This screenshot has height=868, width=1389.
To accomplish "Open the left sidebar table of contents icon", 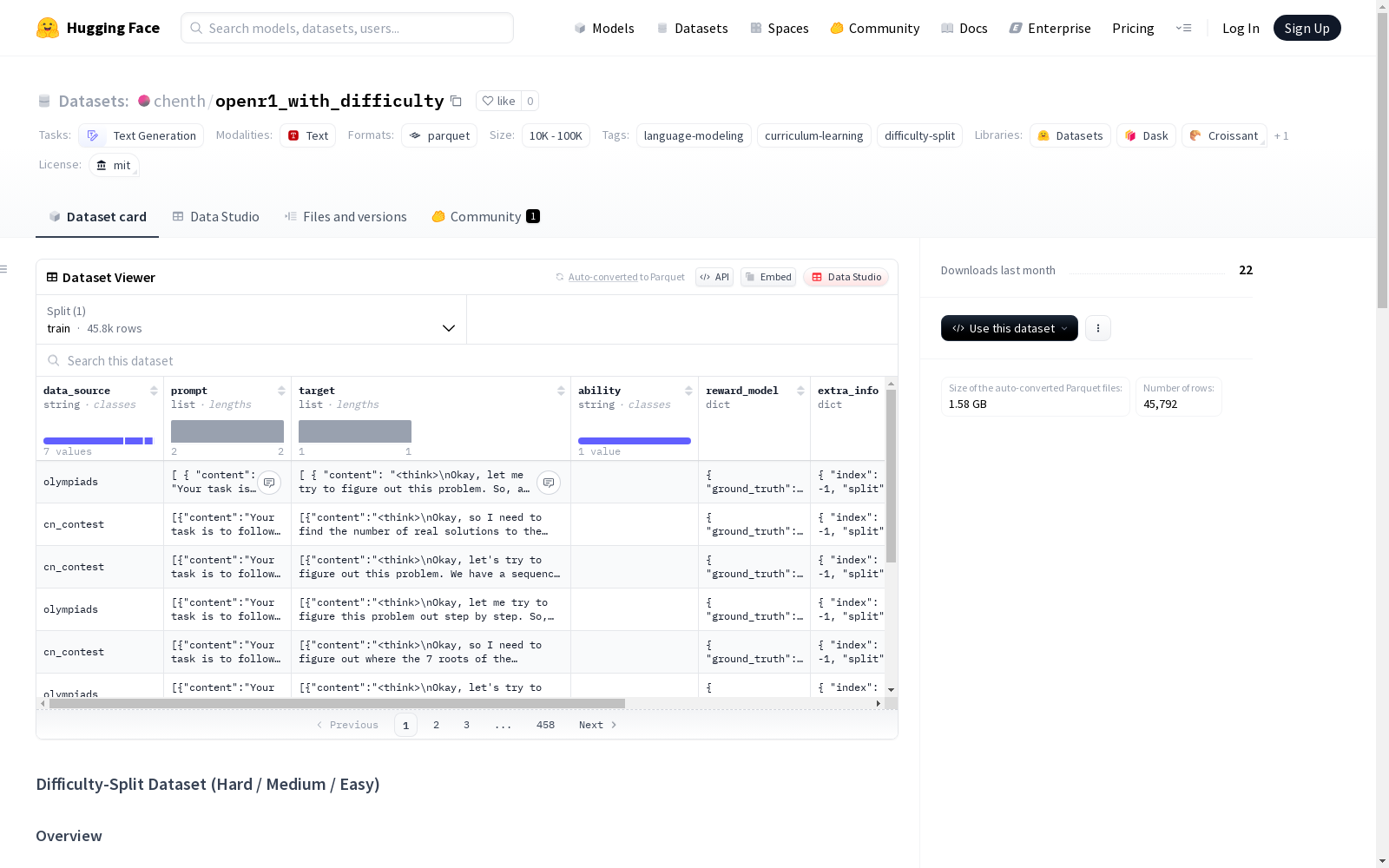I will (x=4, y=269).
